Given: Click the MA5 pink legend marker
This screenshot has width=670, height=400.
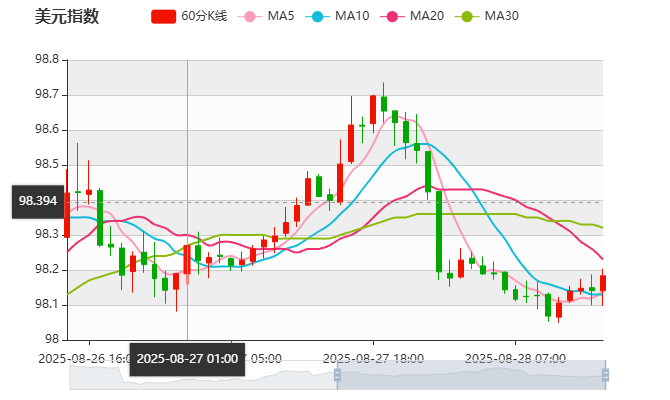Looking at the screenshot, I should [x=250, y=16].
